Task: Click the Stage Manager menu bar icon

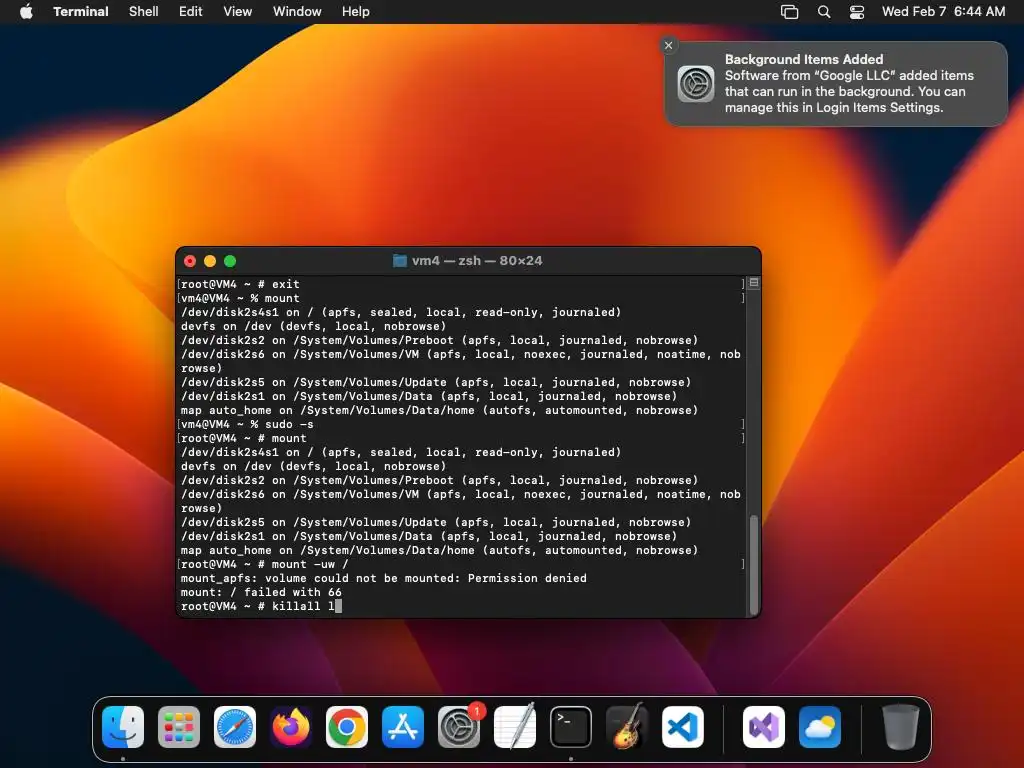Action: (790, 12)
